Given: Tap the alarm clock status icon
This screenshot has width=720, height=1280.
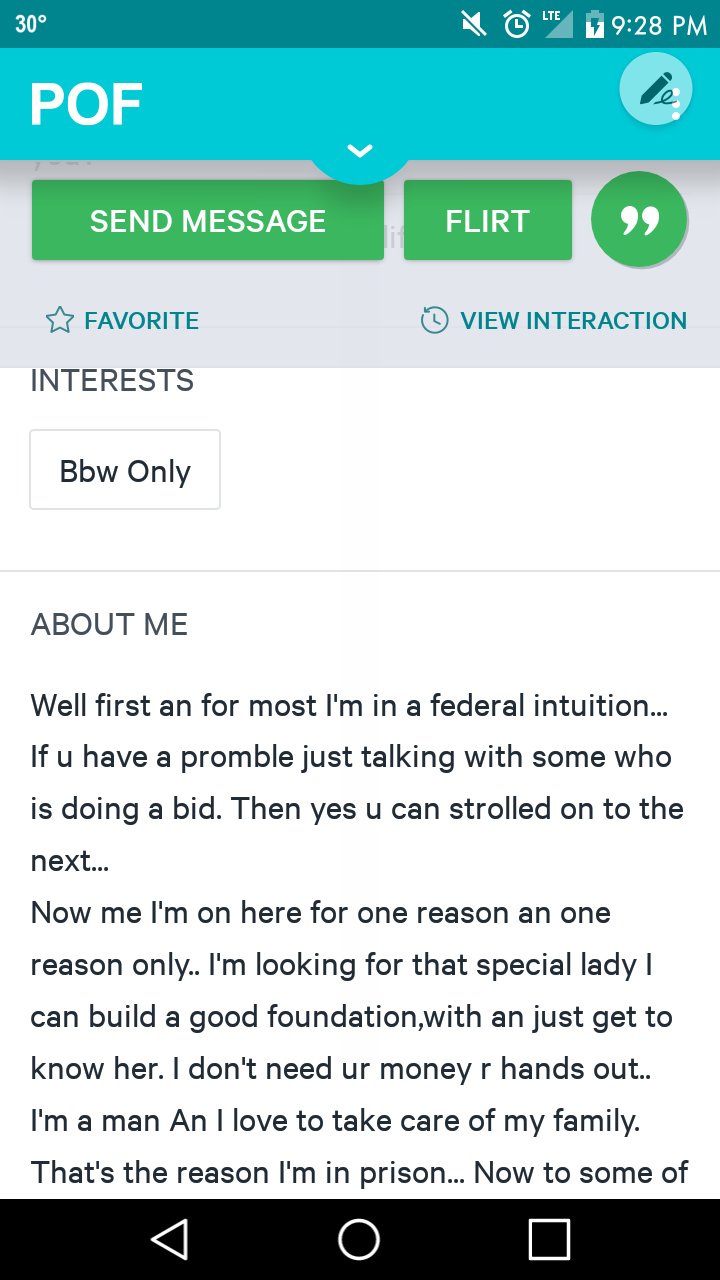Looking at the screenshot, I should tap(516, 24).
